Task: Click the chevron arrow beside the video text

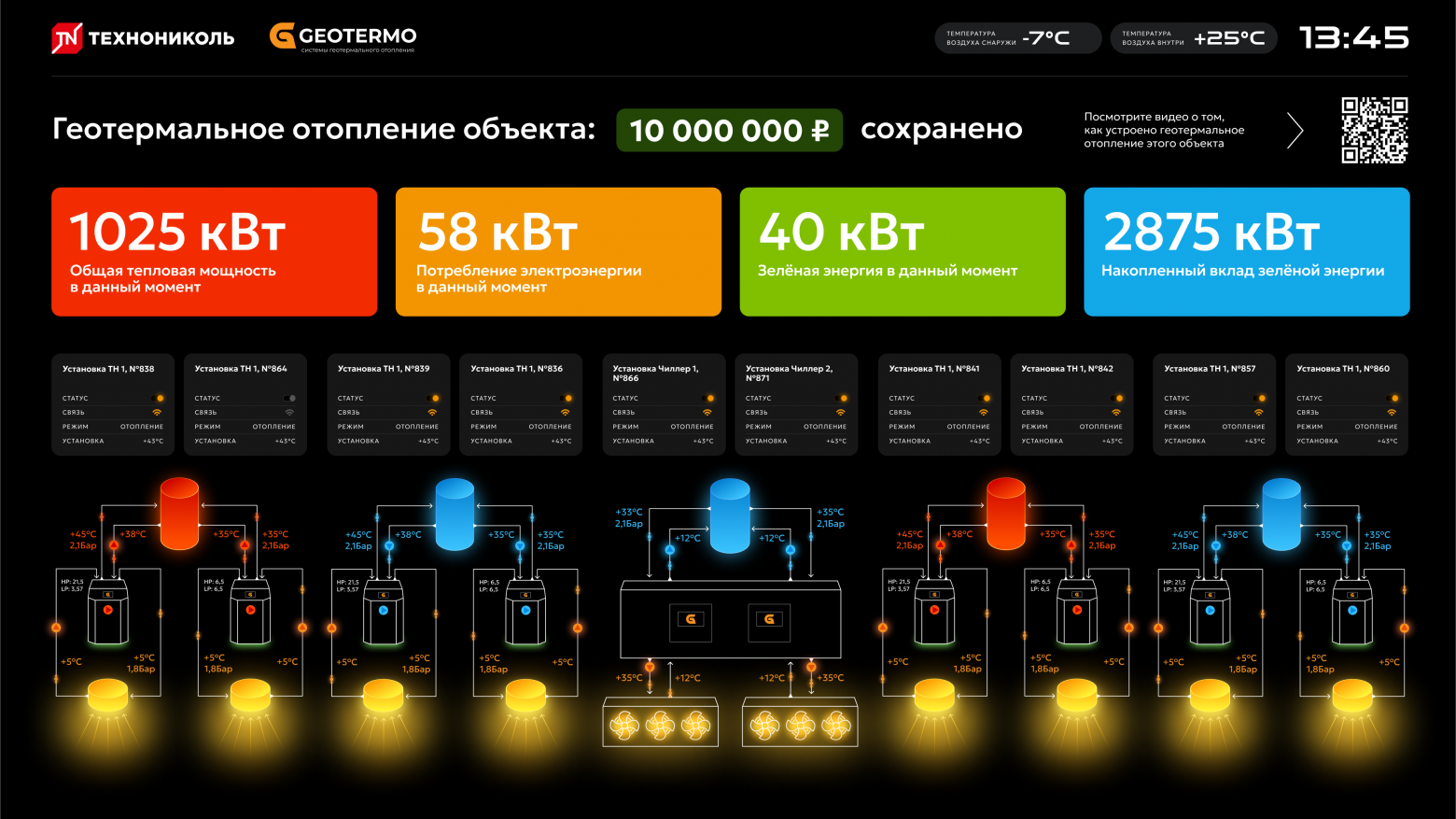Action: (1295, 131)
